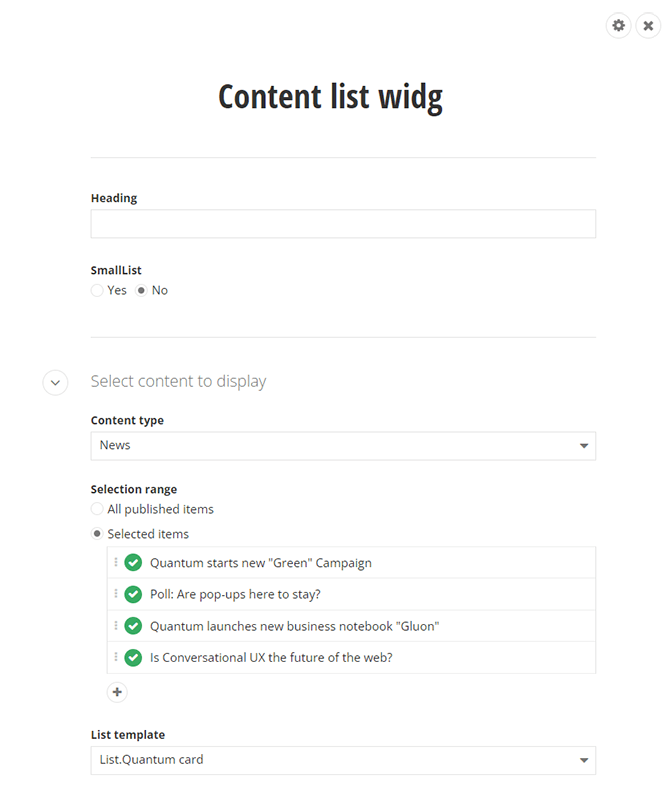Open the List template dropdown

343,760
